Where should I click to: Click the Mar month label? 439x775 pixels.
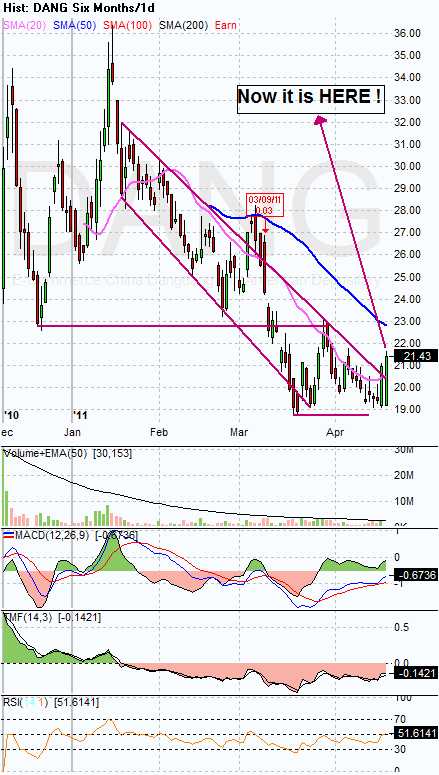[240, 432]
